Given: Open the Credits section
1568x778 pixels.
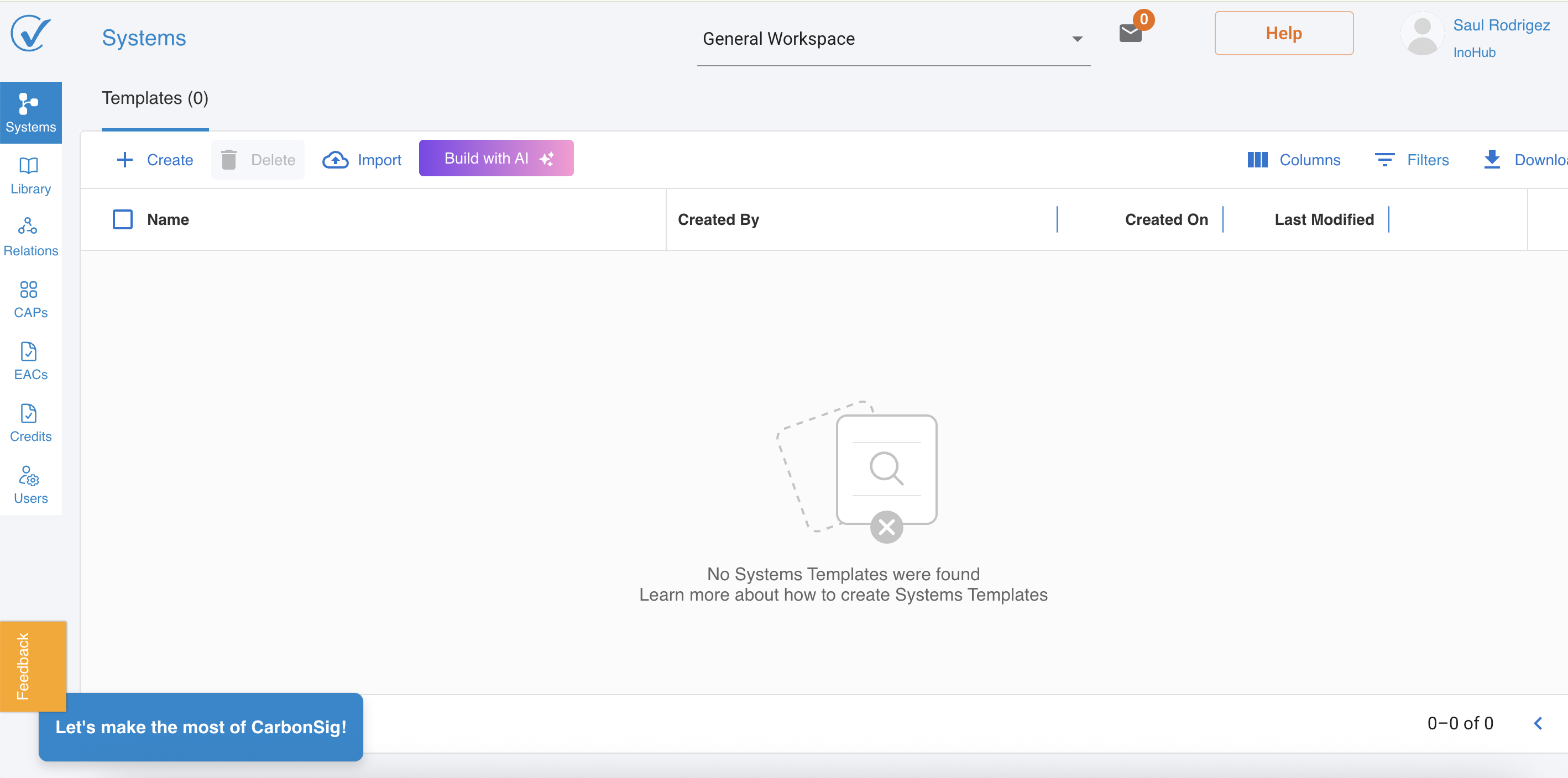Looking at the screenshot, I should 30,423.
